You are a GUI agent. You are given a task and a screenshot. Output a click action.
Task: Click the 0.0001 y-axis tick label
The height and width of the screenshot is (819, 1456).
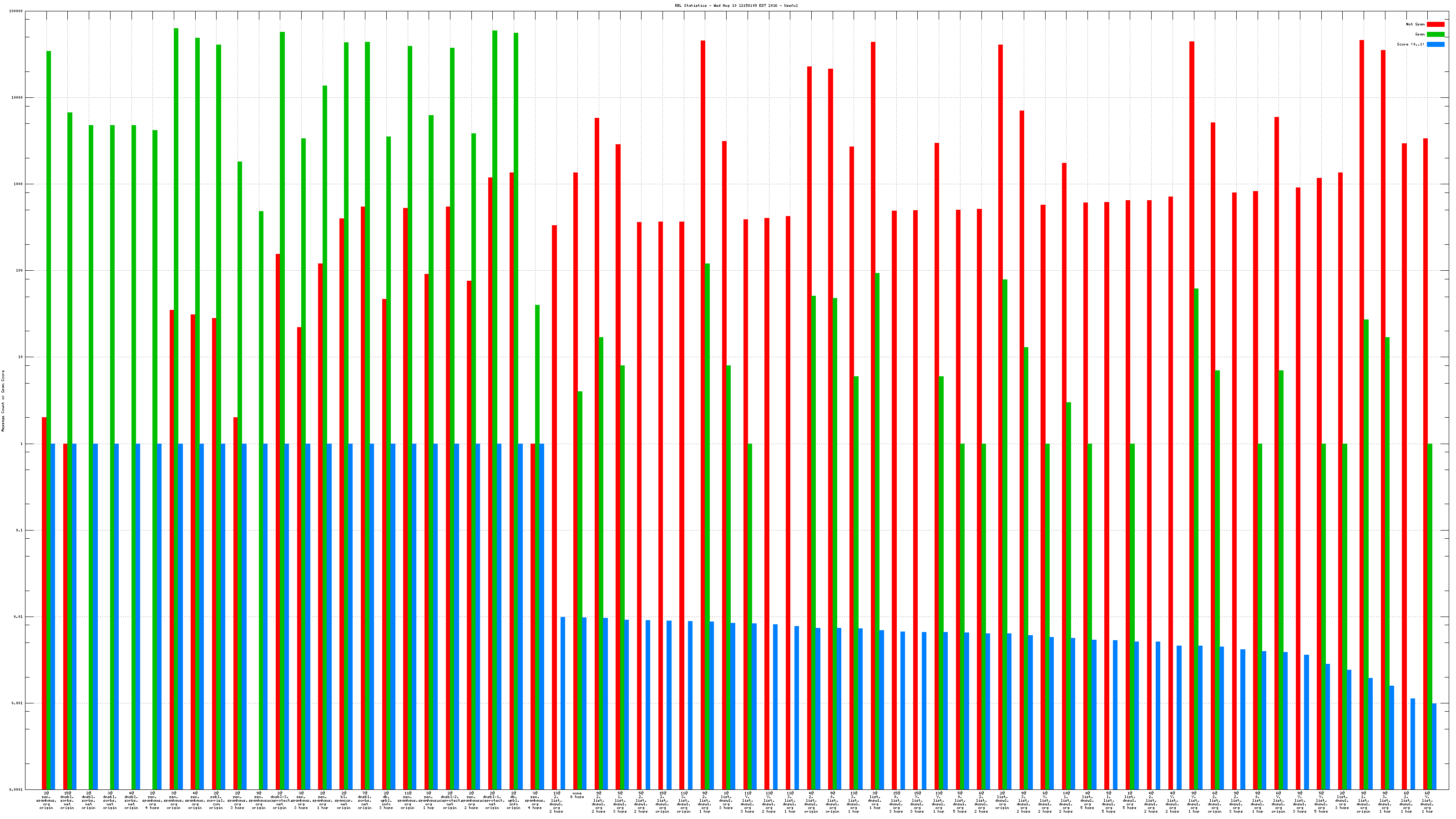tap(16, 789)
